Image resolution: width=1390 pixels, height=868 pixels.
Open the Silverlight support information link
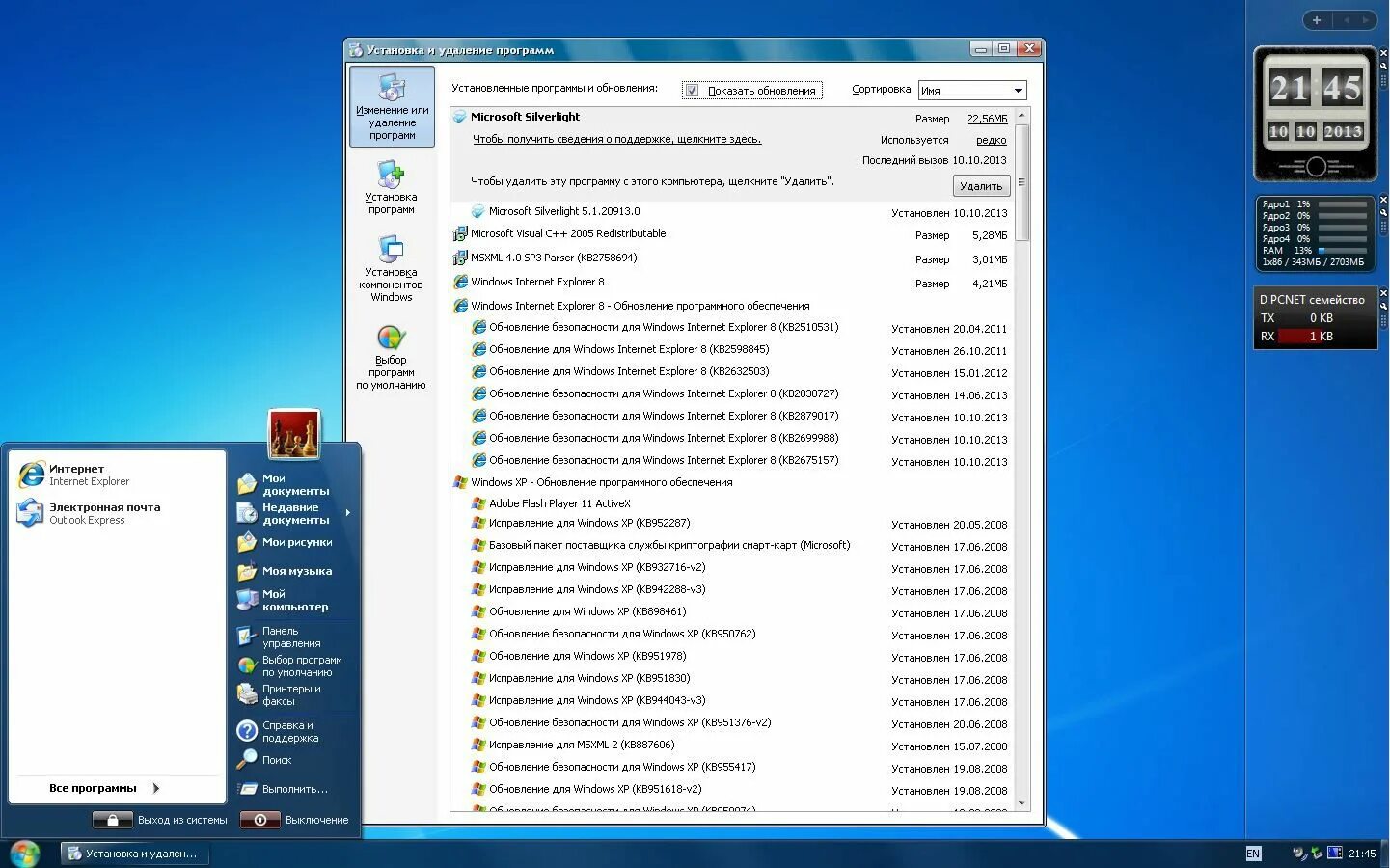coord(616,139)
